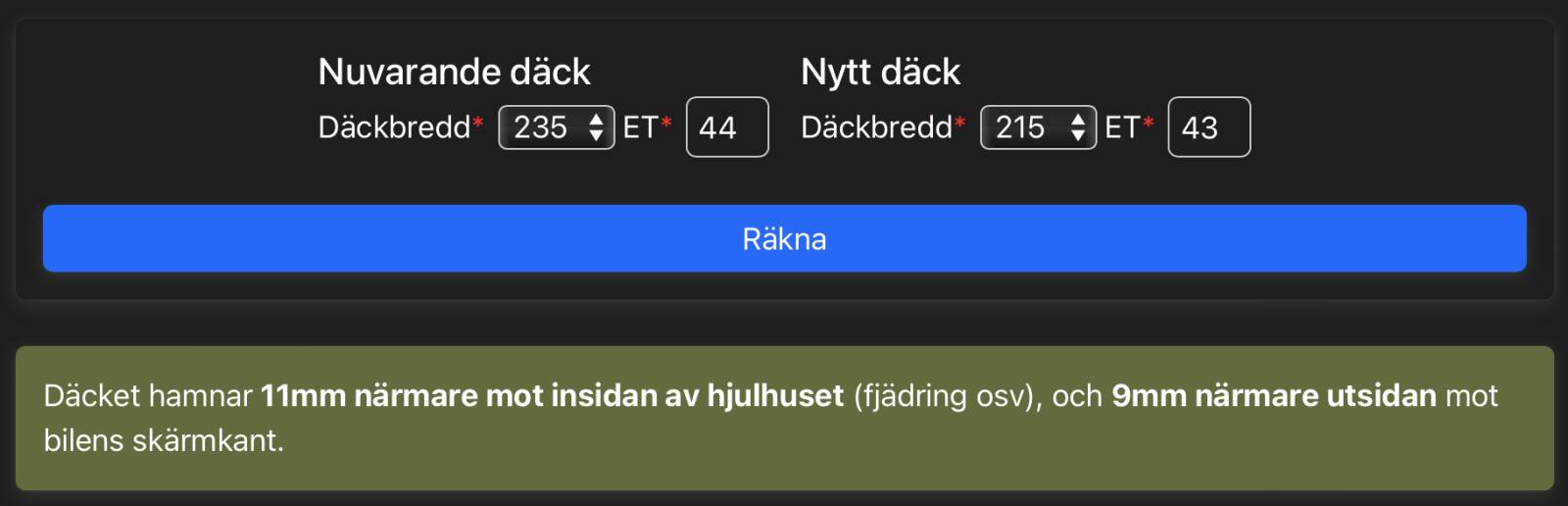Click the up-down arrows on the 215 selector
The image size is (1568, 506).
point(1078,127)
